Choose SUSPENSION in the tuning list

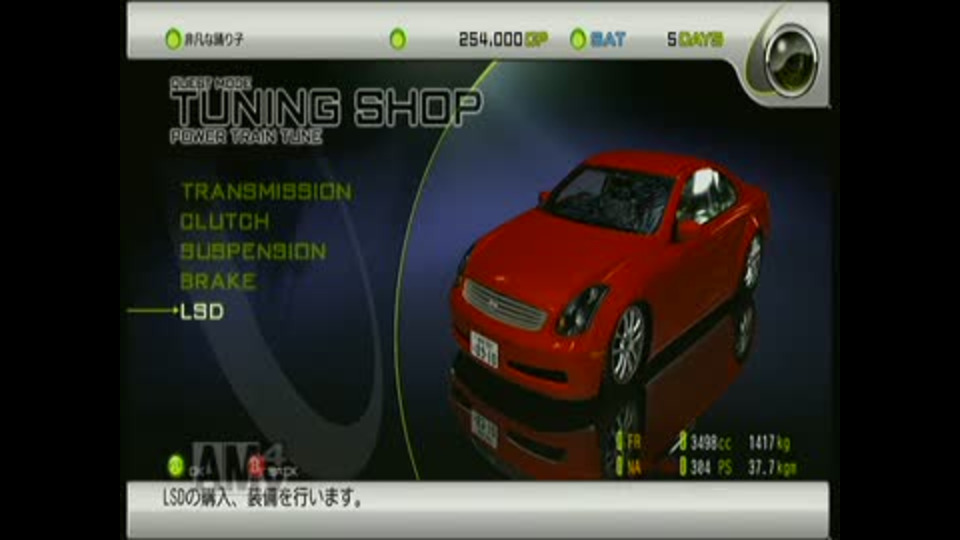[x=253, y=252]
